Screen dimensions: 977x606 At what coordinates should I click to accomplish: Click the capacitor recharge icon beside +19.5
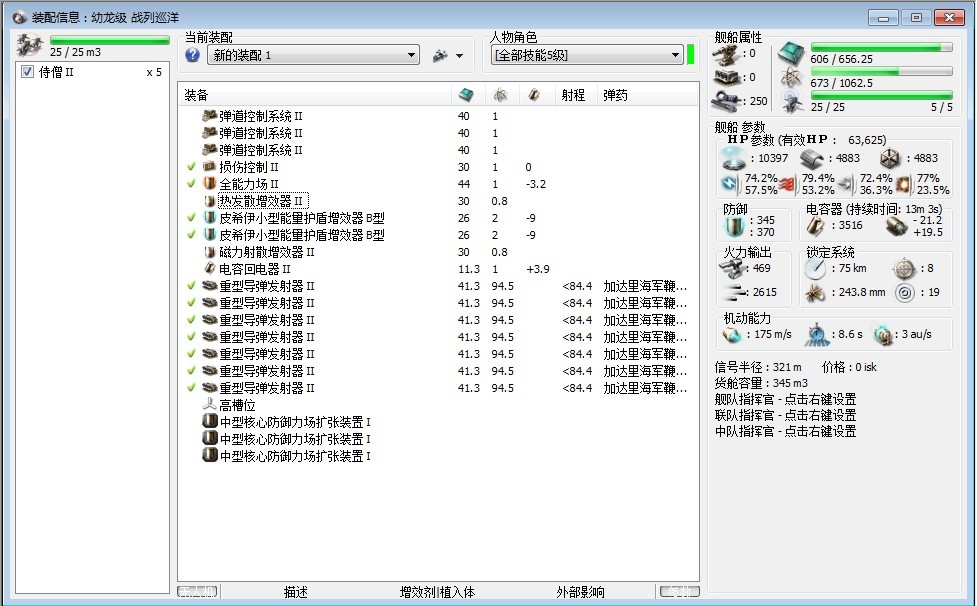[897, 227]
